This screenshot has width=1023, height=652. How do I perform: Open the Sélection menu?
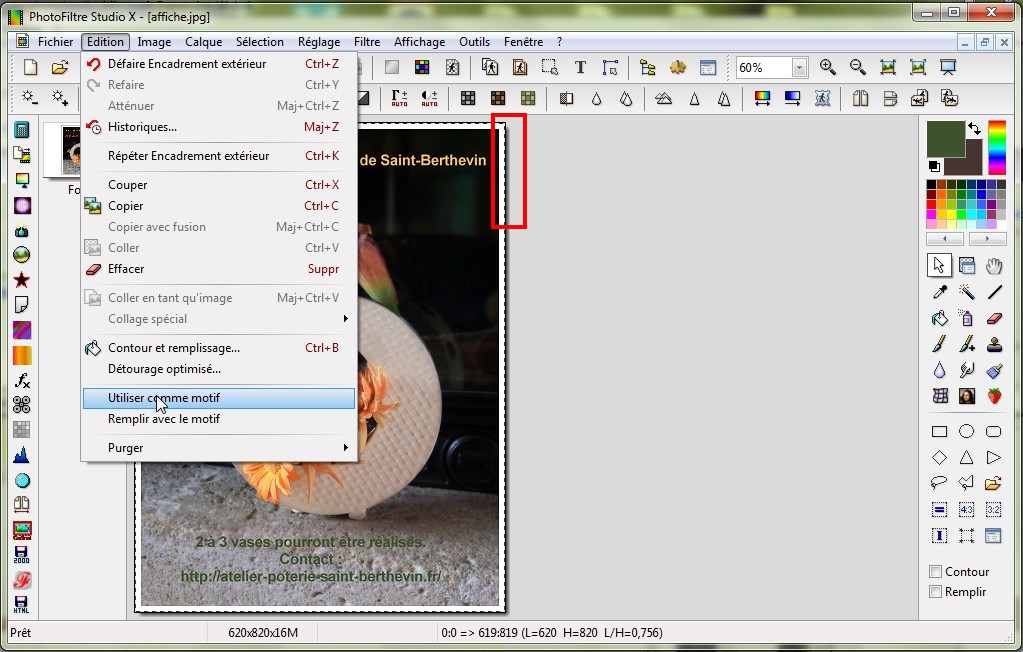(260, 42)
